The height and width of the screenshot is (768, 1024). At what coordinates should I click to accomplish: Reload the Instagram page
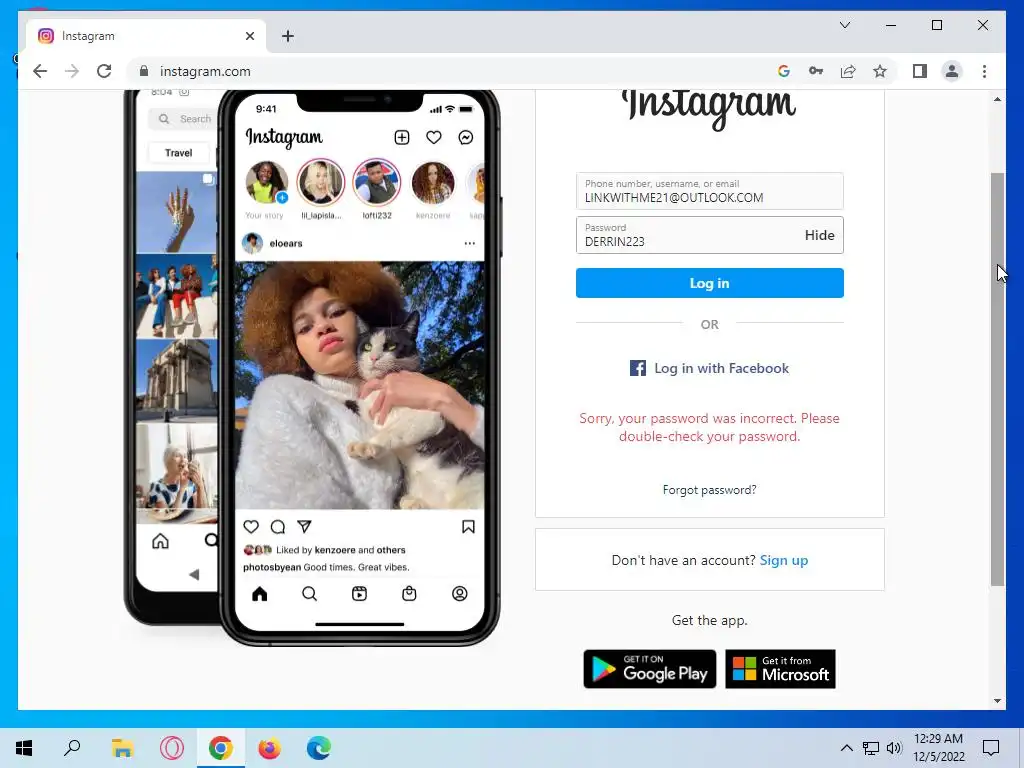(104, 71)
